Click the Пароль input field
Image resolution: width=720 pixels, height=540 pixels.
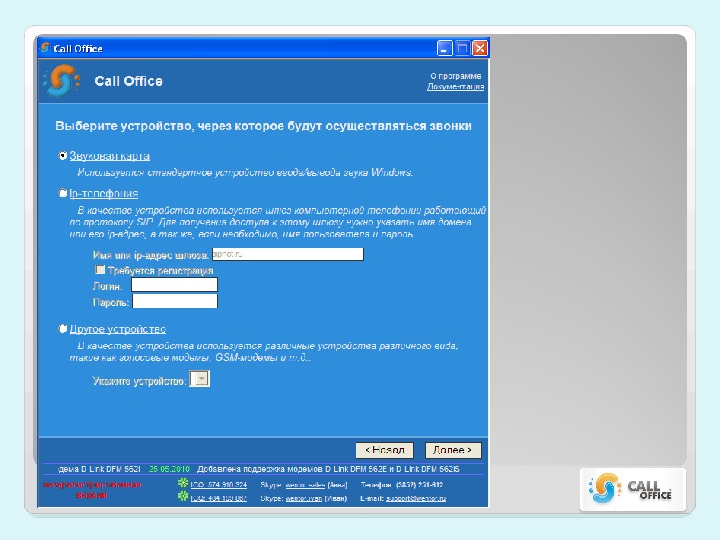[175, 301]
